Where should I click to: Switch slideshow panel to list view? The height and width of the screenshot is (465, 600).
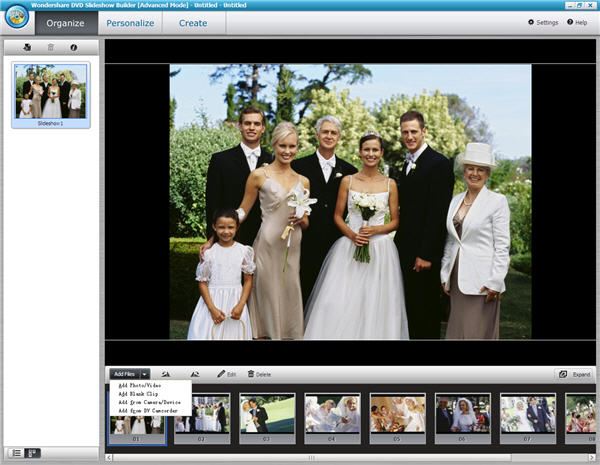pyautogui.click(x=16, y=453)
